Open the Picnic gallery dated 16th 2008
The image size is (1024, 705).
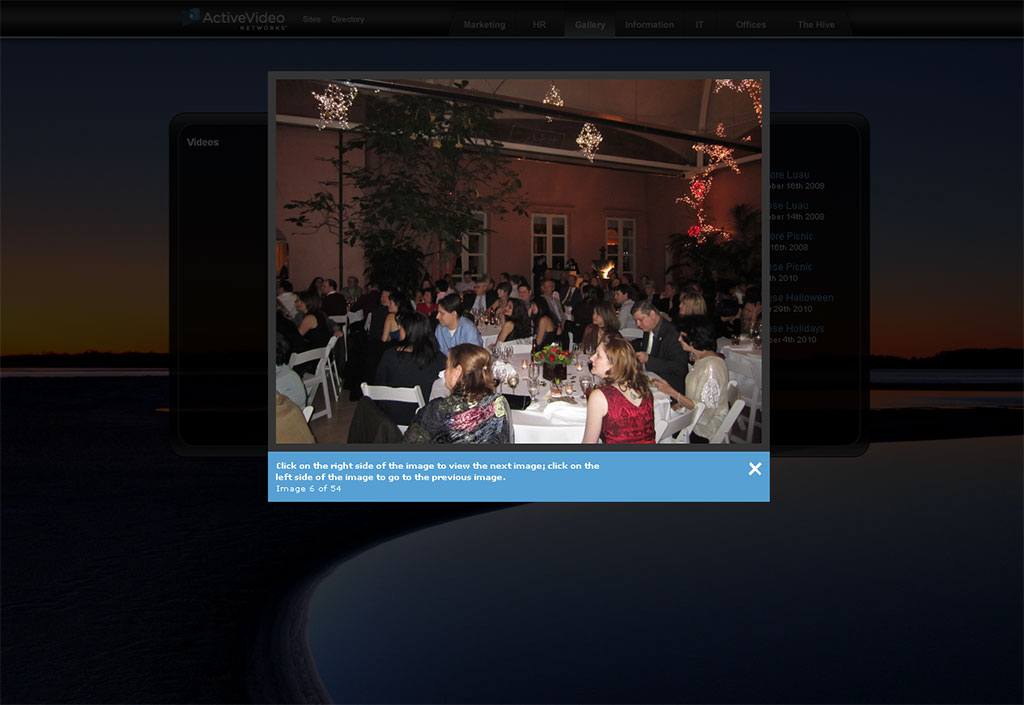[792, 236]
